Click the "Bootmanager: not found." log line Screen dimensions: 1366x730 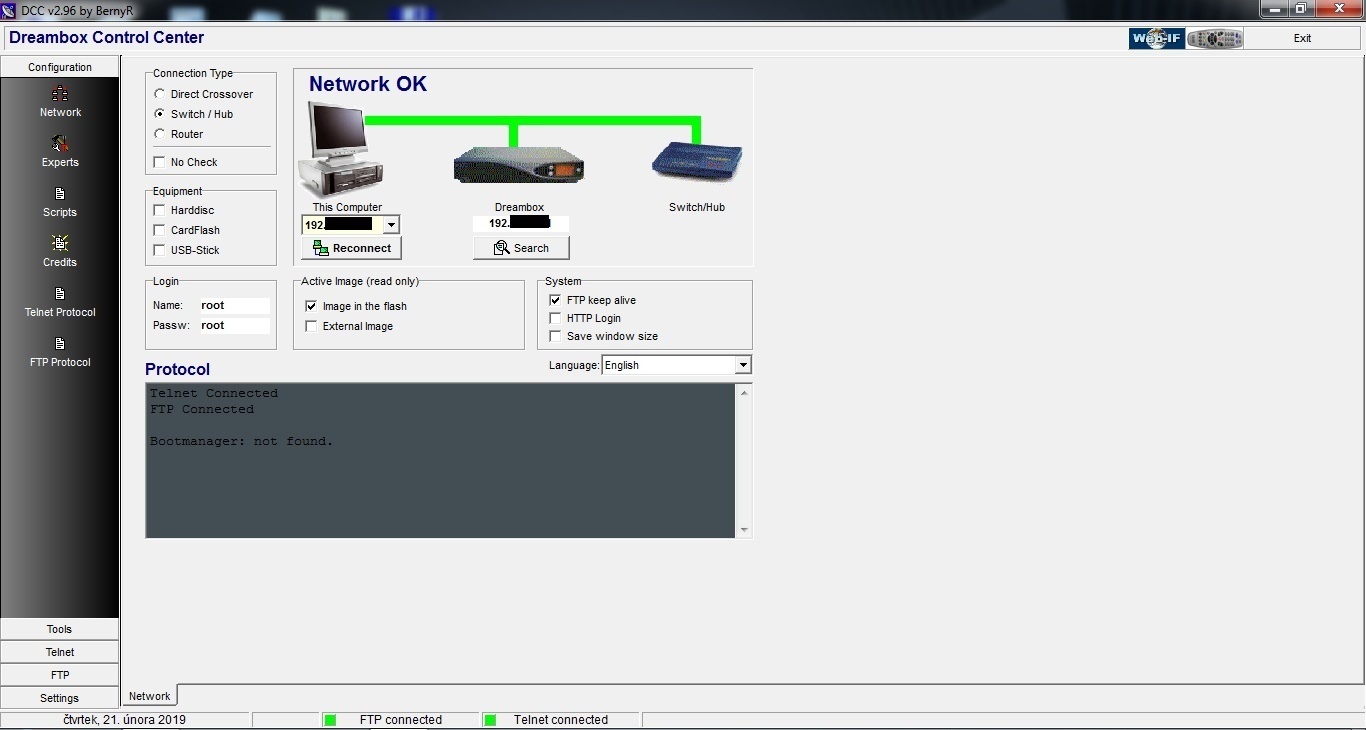241,442
